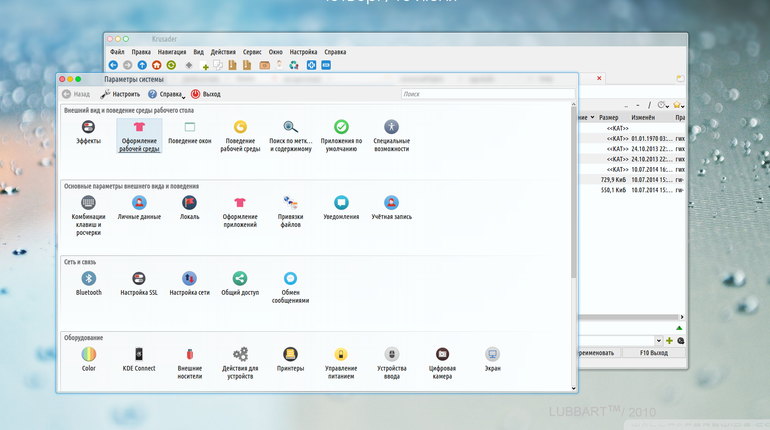Open Оформление рабочей среды module
770x430 pixels.
(139, 135)
